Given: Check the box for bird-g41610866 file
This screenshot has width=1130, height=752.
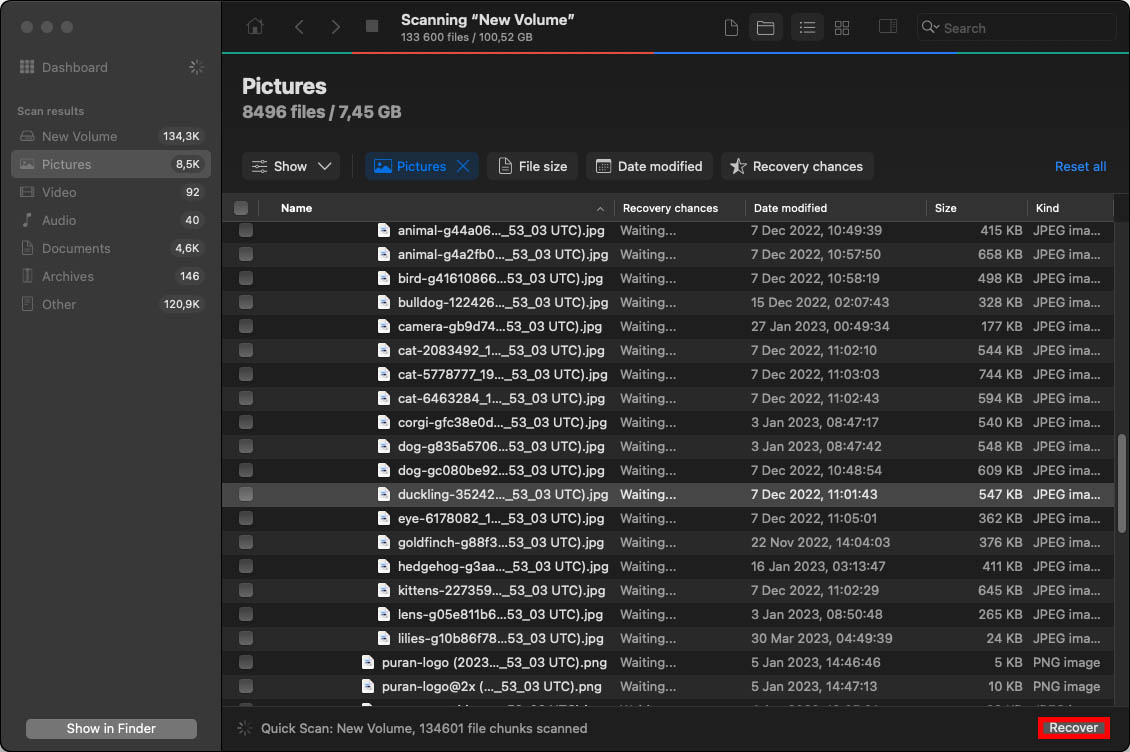Looking at the screenshot, I should tap(246, 278).
